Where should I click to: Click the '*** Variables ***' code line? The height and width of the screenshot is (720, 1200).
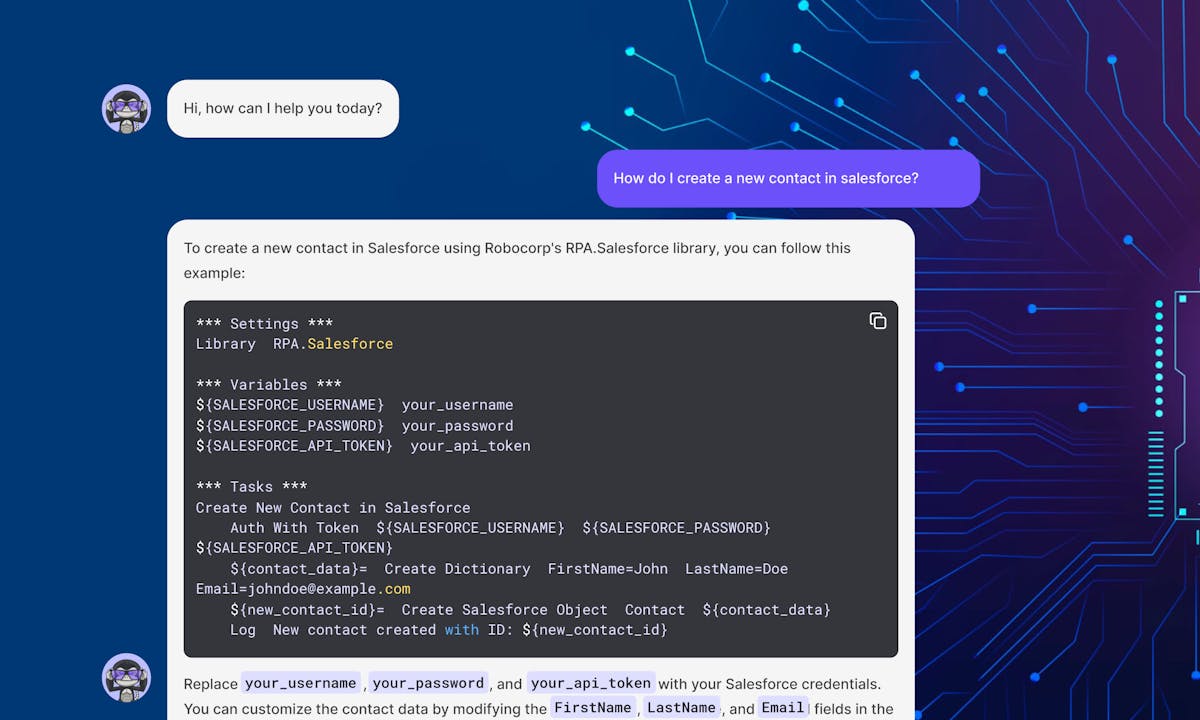point(269,385)
